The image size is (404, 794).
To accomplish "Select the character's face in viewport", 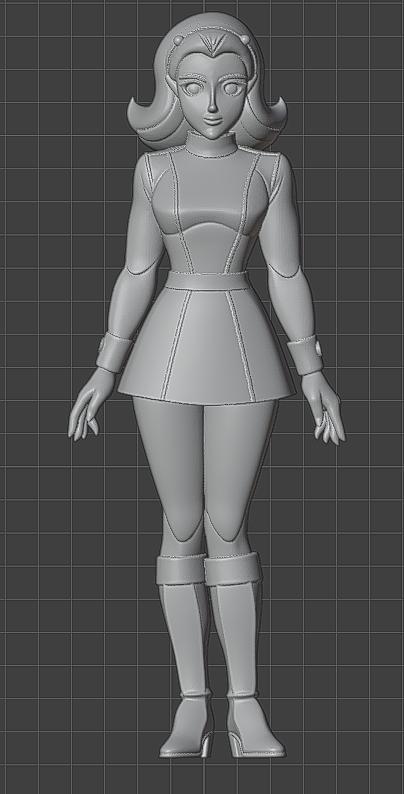I will point(211,98).
